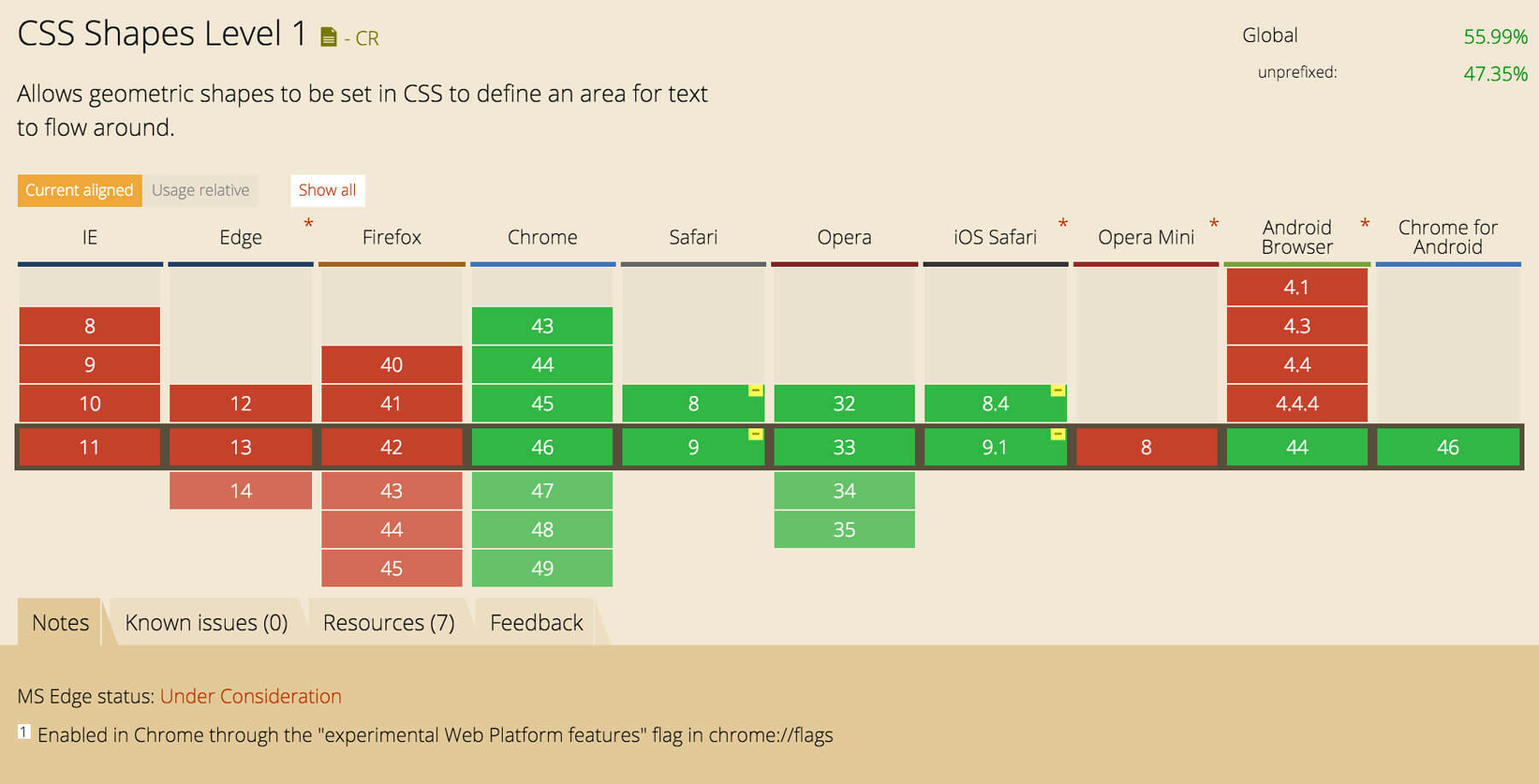Select the Feedback tab
The width and height of the screenshot is (1539, 784).
point(536,622)
